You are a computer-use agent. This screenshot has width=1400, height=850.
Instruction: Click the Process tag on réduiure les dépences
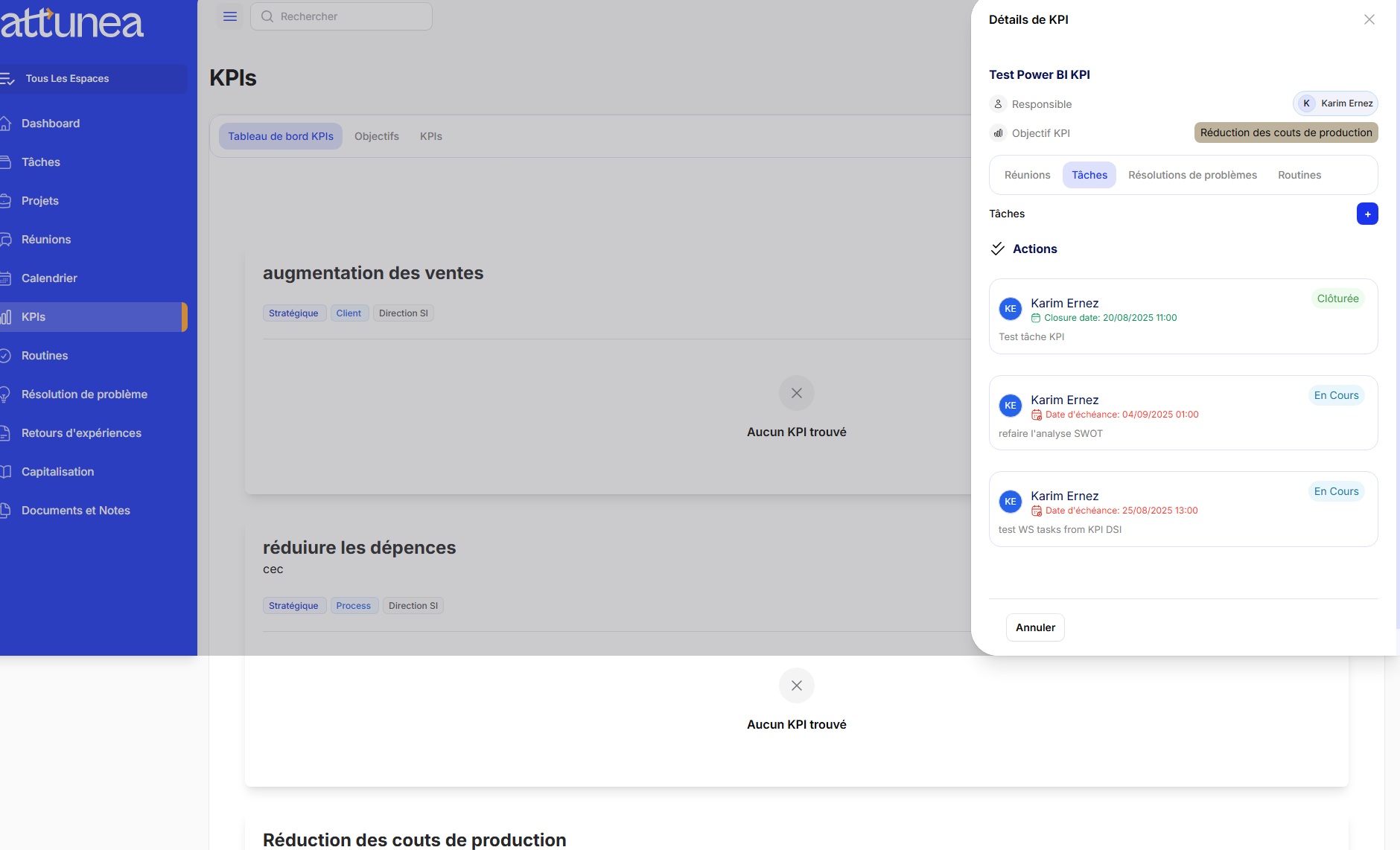[354, 605]
